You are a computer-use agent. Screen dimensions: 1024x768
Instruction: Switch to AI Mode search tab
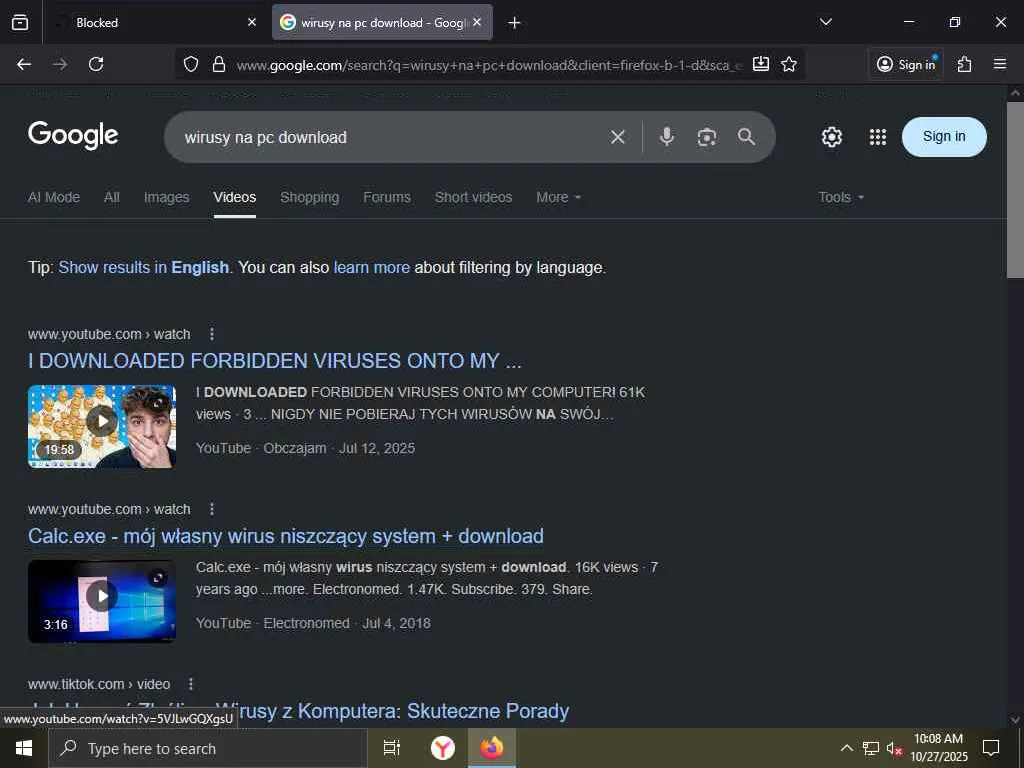[x=54, y=197]
